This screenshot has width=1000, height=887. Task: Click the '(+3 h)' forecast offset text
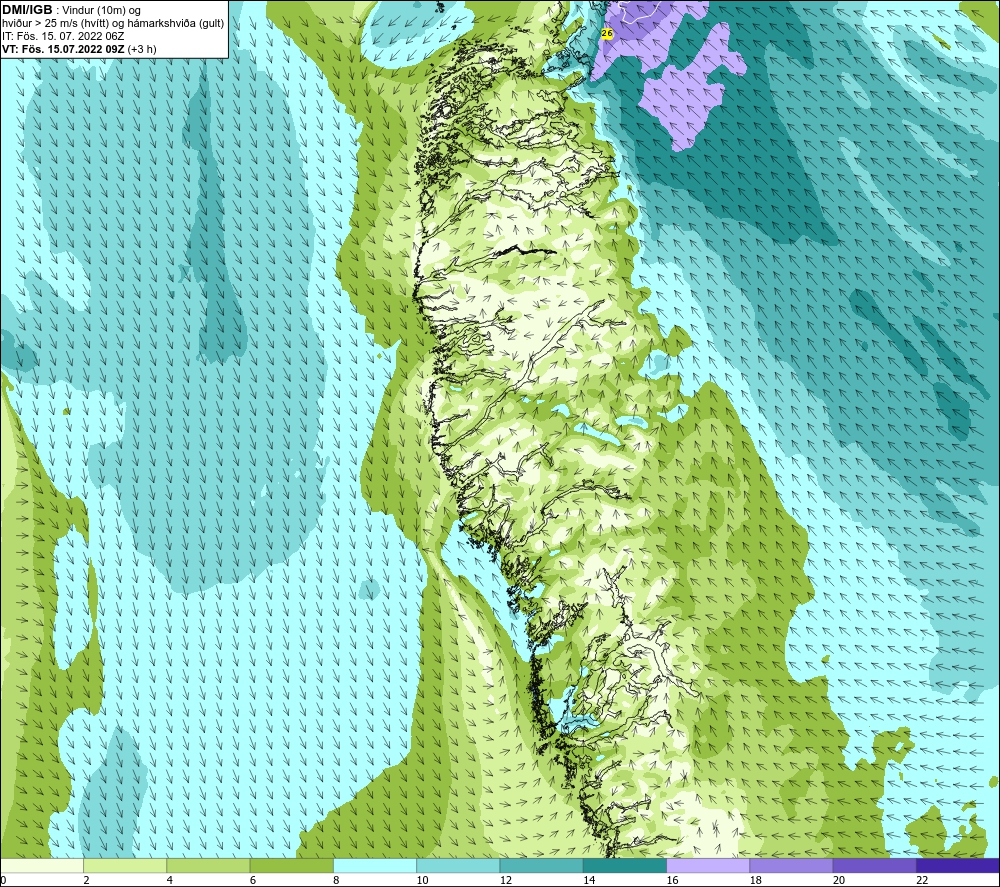142,49
